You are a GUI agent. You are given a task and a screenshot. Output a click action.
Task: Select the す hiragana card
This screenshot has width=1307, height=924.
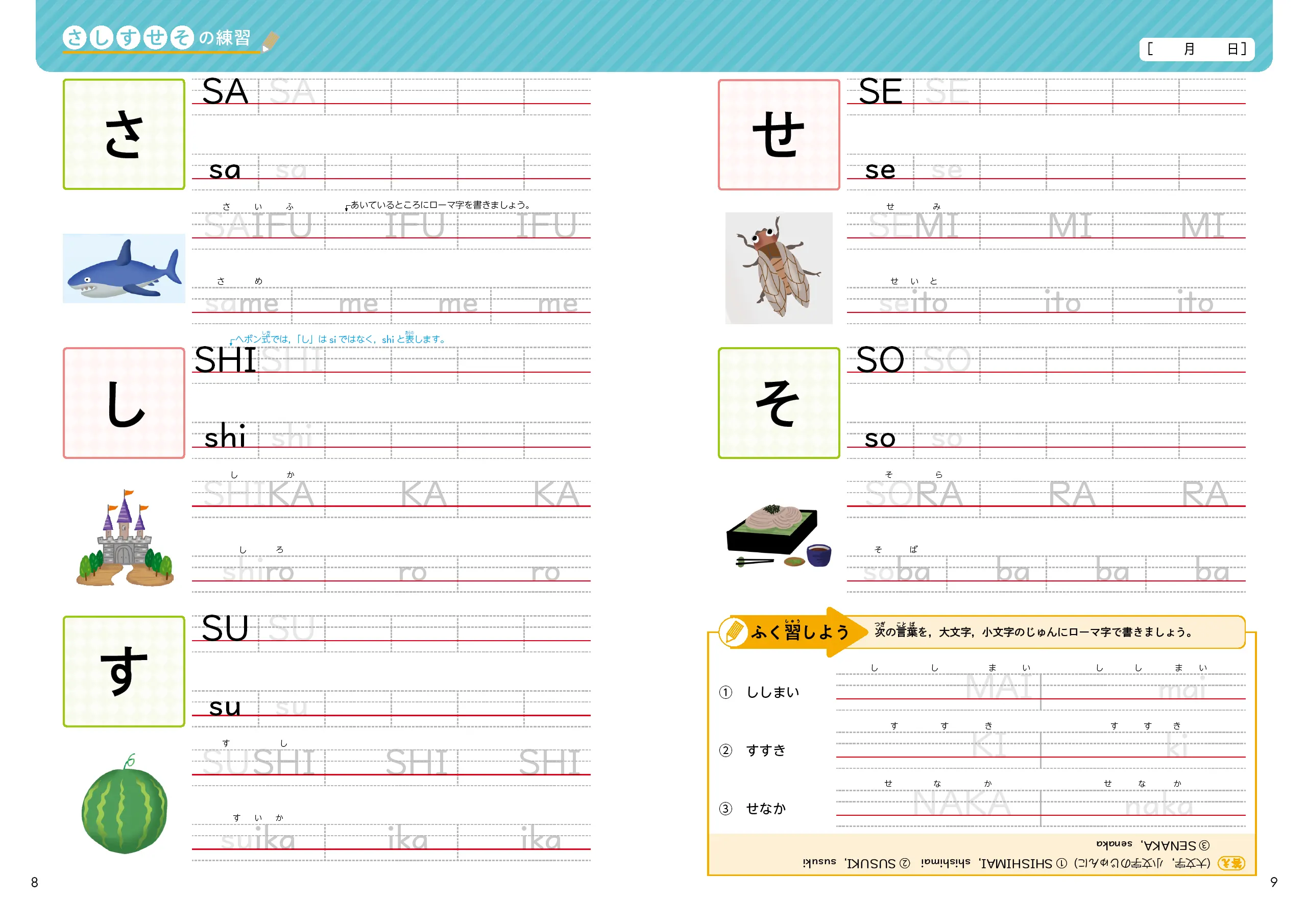[x=124, y=671]
